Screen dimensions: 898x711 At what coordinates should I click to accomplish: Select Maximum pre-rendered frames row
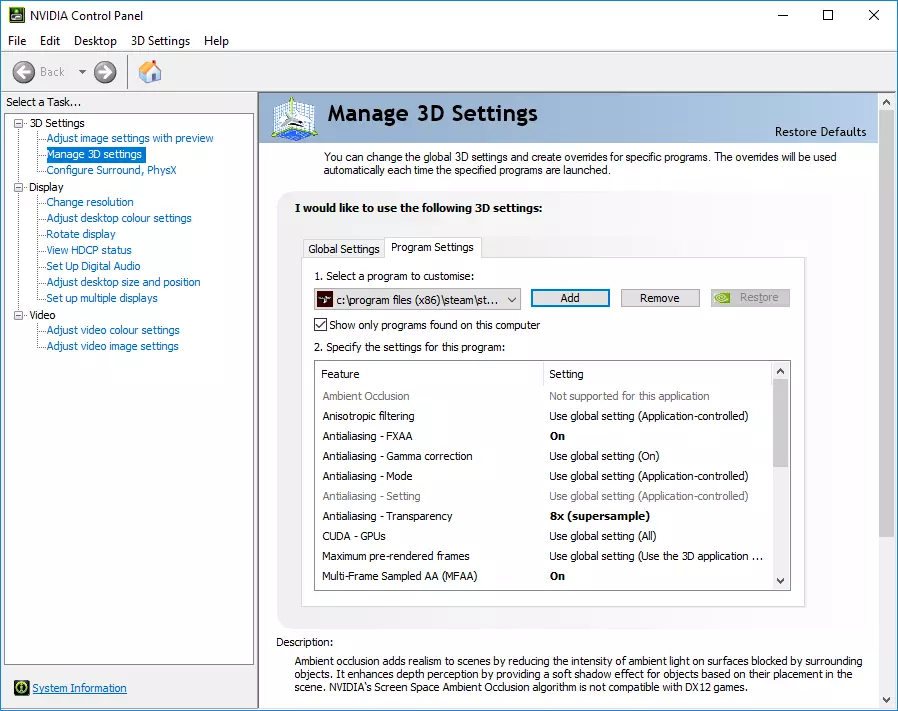[x=543, y=556]
